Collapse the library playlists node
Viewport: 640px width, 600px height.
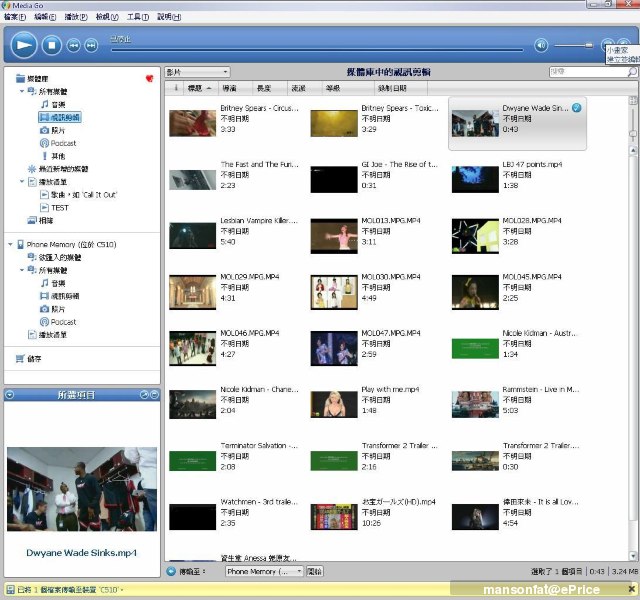click(22, 182)
